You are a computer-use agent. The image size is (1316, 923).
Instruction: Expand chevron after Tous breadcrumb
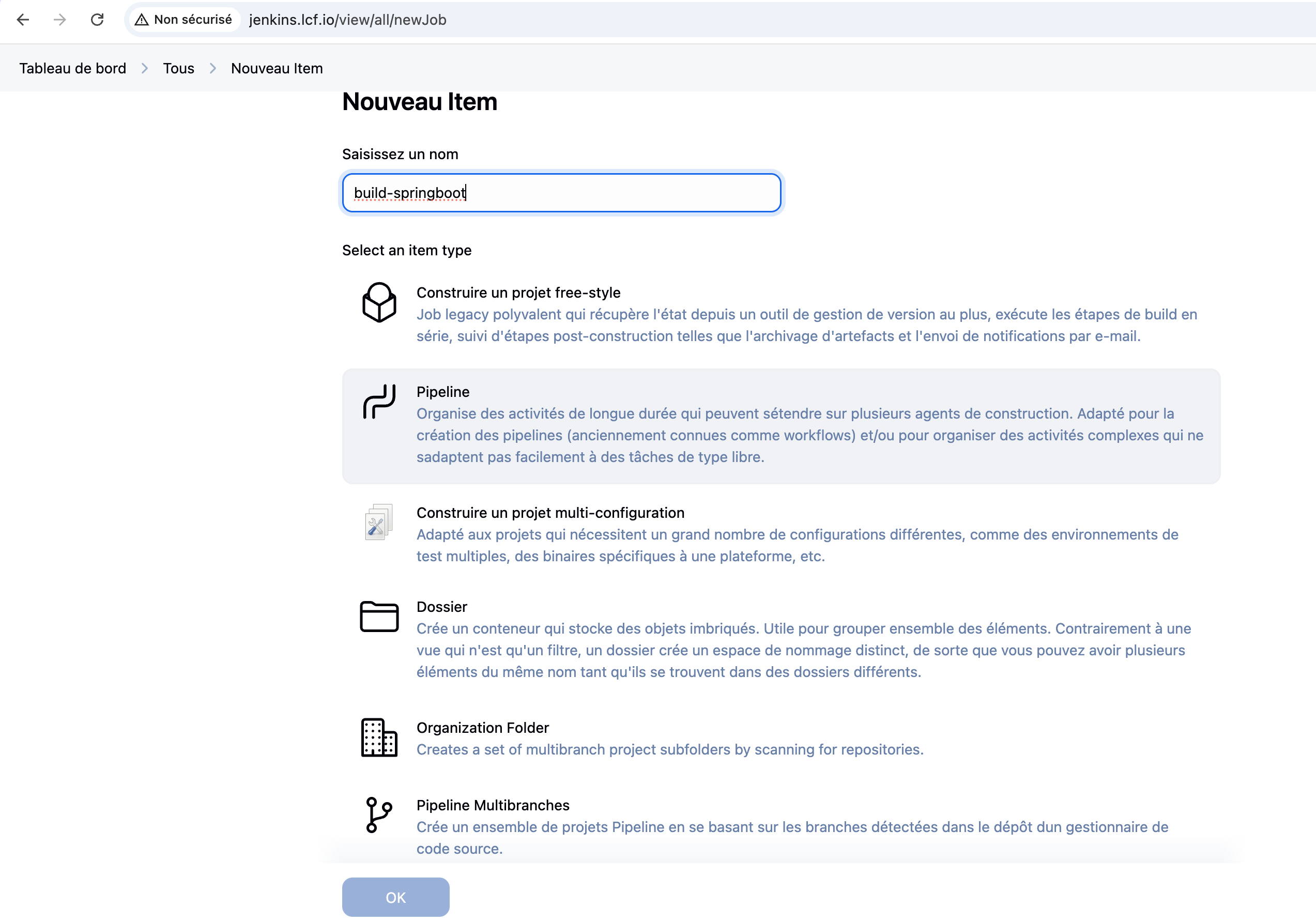[x=212, y=68]
